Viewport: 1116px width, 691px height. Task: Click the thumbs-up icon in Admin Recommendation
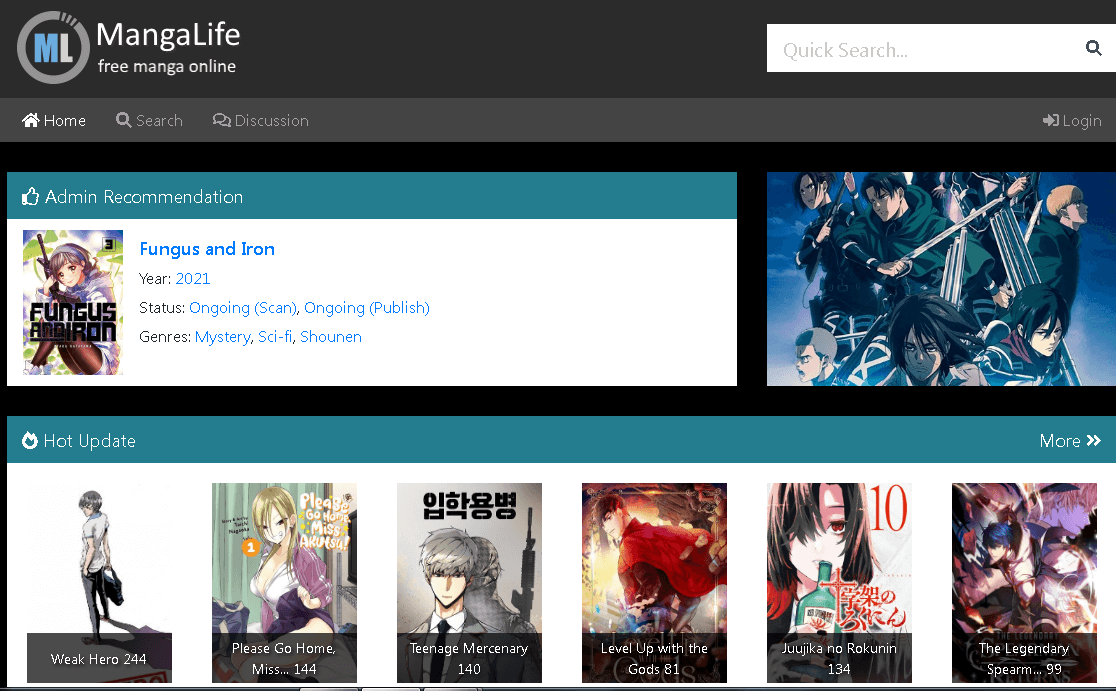[30, 196]
